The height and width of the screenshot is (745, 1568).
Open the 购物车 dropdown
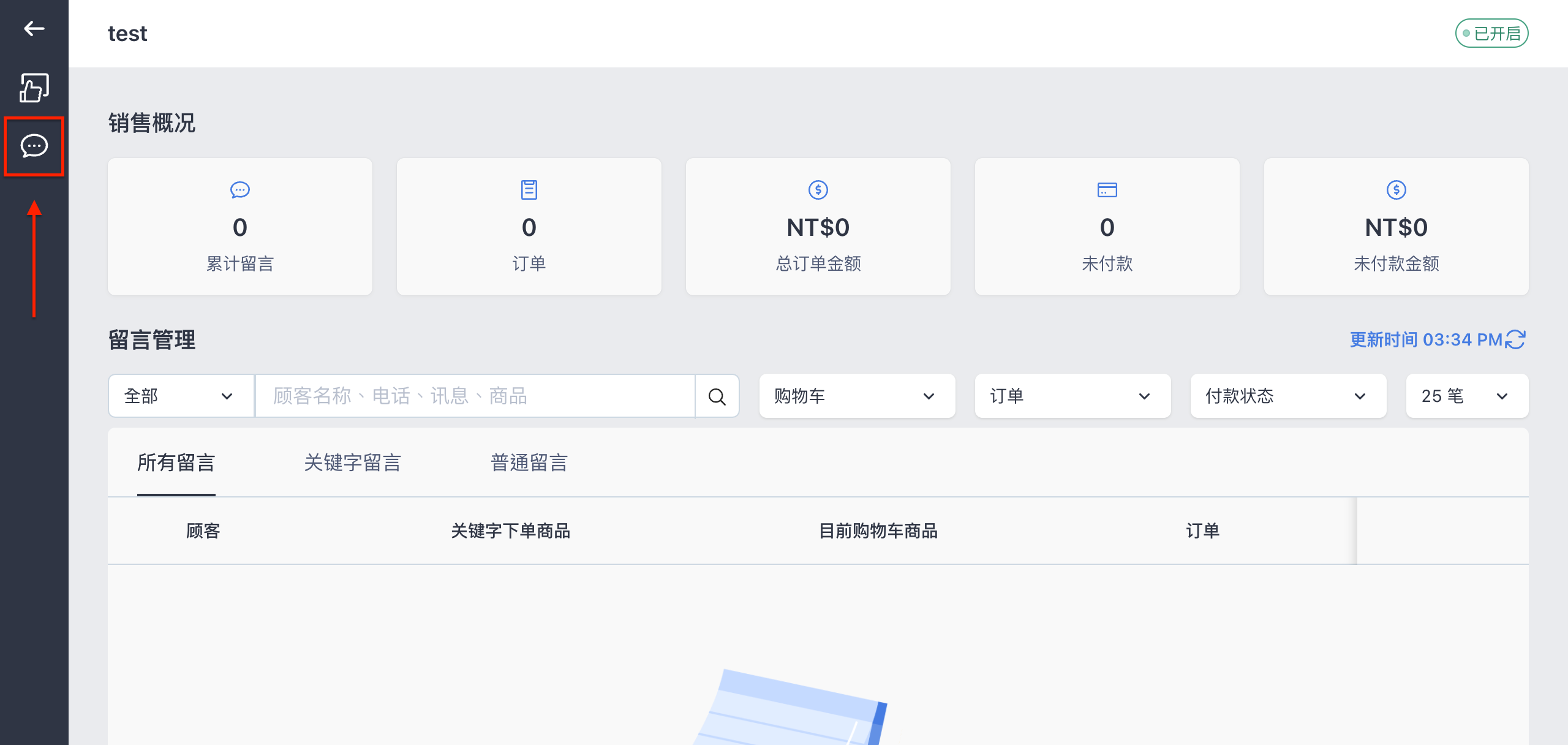pos(858,396)
